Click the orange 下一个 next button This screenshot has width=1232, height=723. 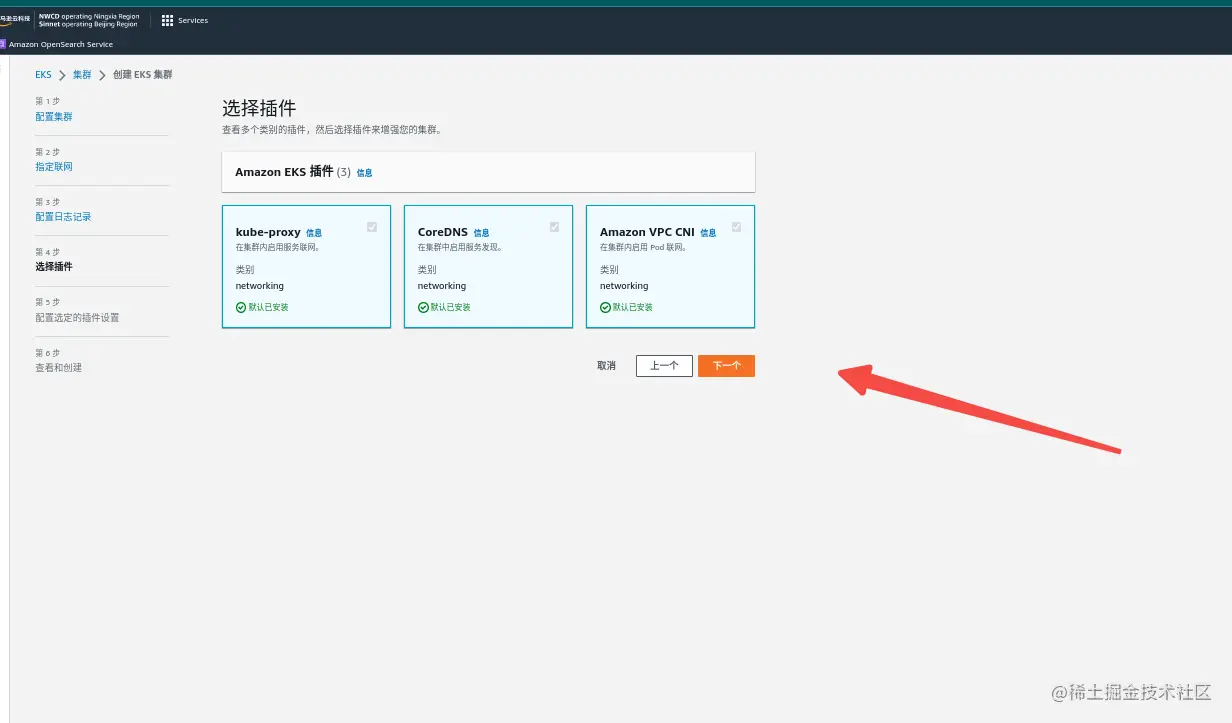(x=726, y=366)
